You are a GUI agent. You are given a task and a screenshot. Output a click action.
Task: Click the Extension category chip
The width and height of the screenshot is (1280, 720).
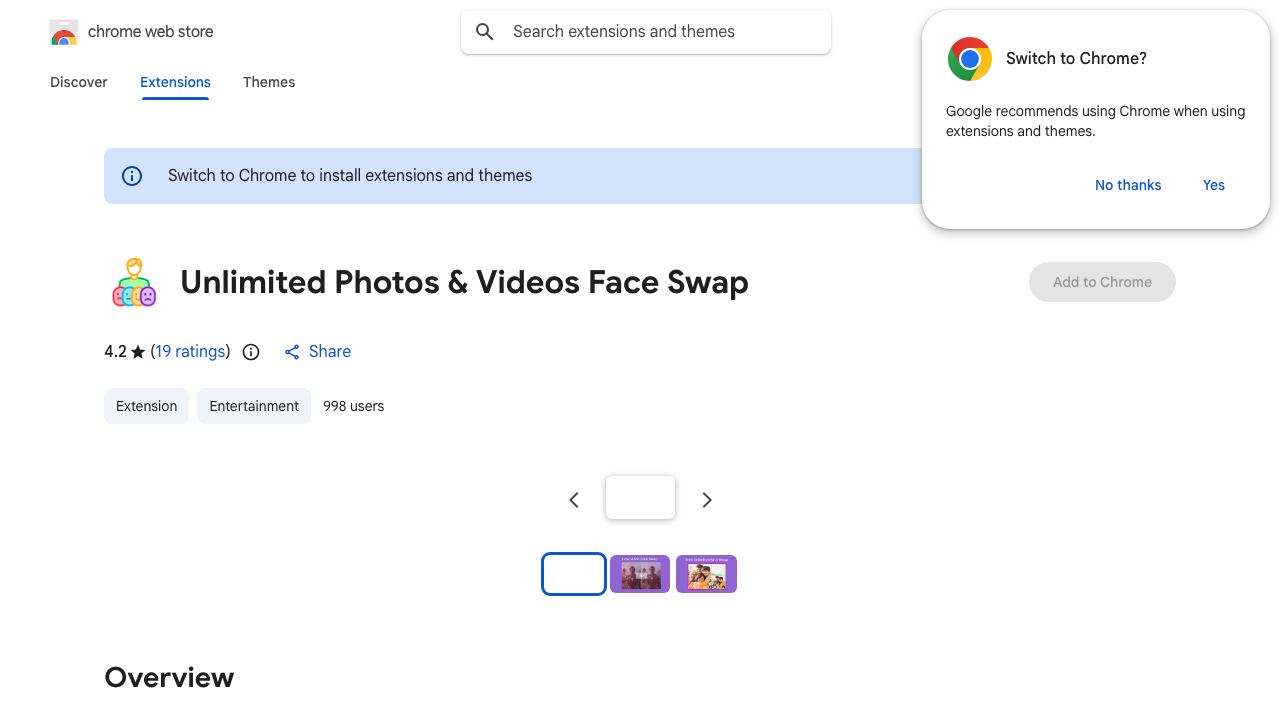(x=146, y=406)
